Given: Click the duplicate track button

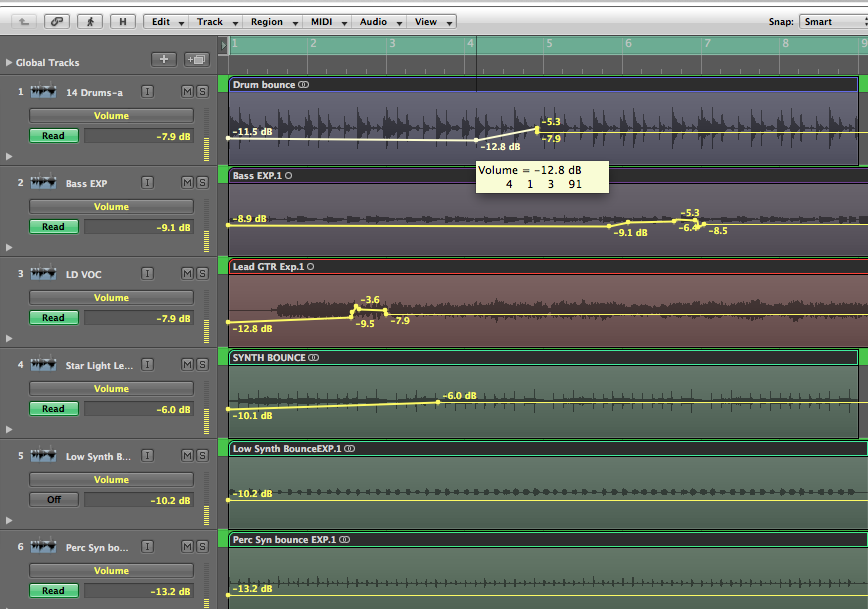Looking at the screenshot, I should [x=197, y=59].
